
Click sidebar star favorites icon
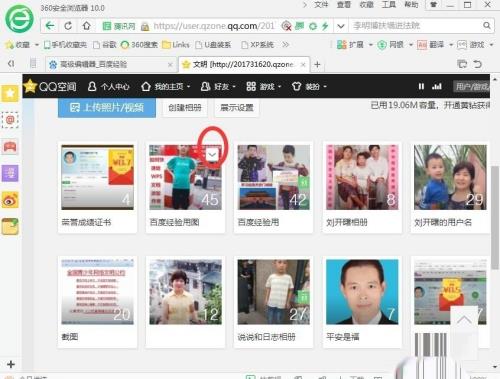[10, 93]
